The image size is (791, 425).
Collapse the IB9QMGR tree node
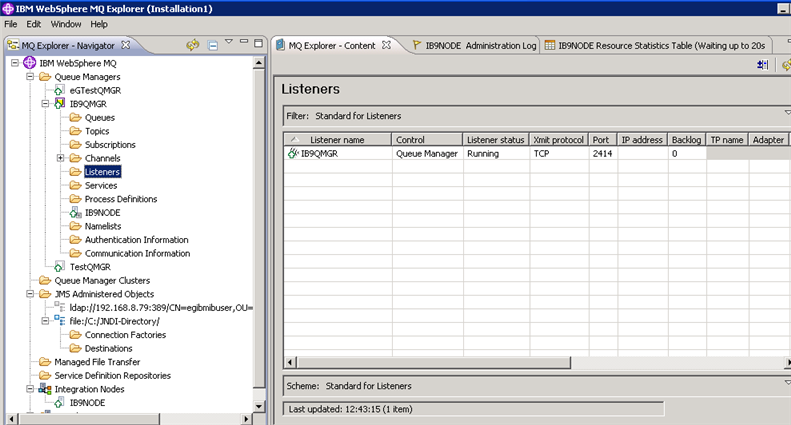click(x=45, y=103)
